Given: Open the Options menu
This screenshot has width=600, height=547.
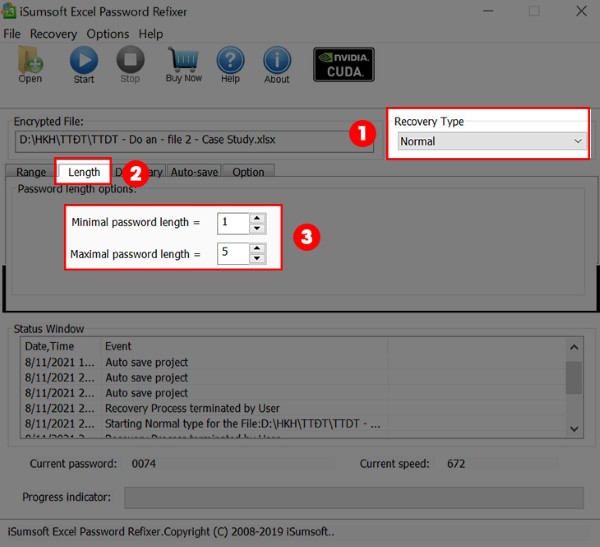Looking at the screenshot, I should [x=107, y=34].
